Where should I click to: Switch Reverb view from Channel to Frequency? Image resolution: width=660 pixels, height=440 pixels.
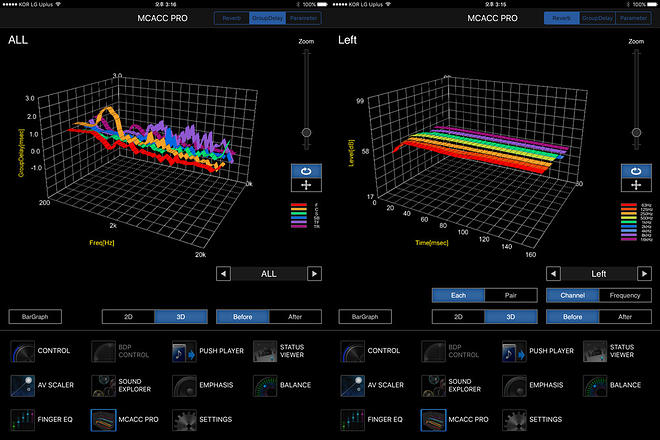pos(623,296)
